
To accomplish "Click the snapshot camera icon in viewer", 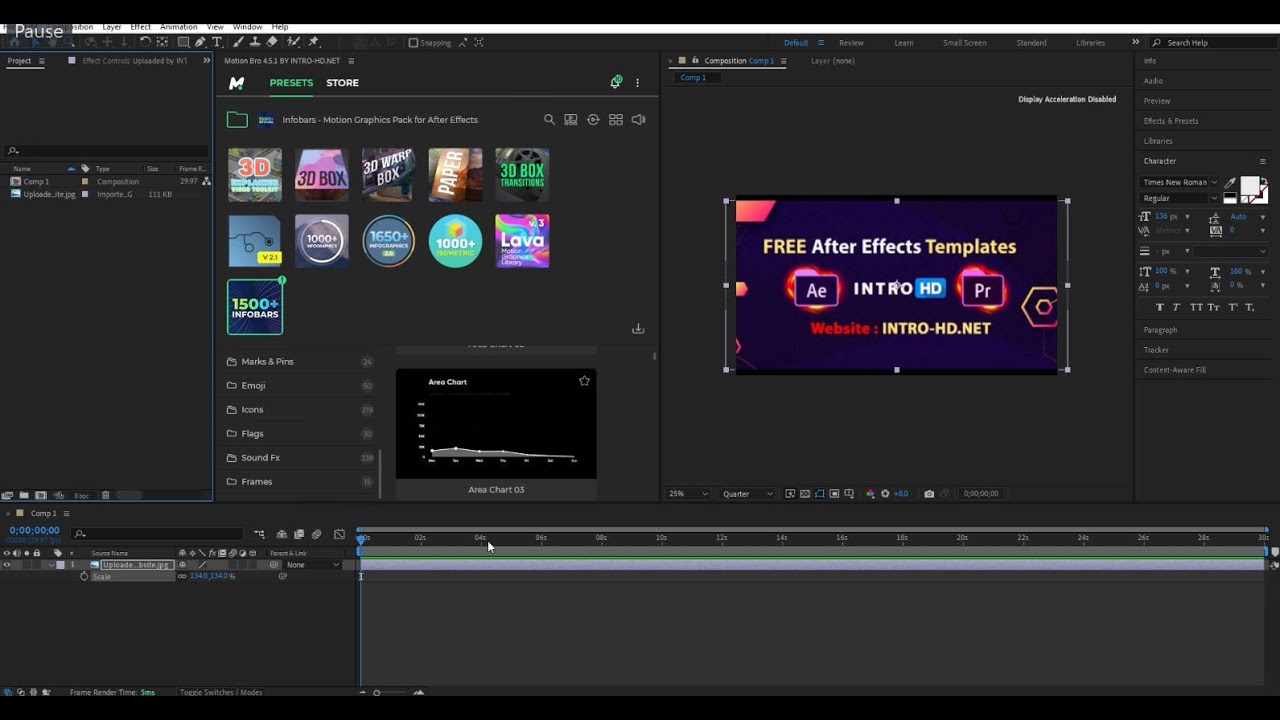I will (929, 494).
